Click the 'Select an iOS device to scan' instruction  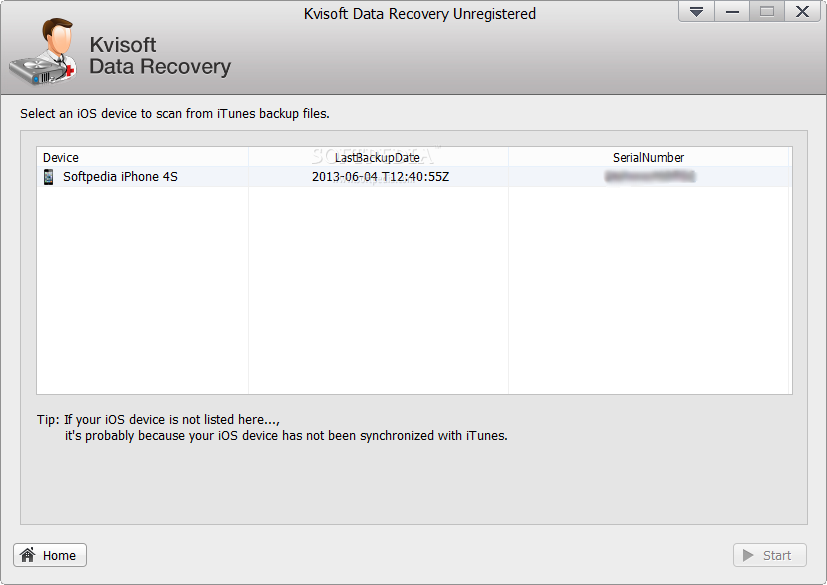(x=175, y=113)
